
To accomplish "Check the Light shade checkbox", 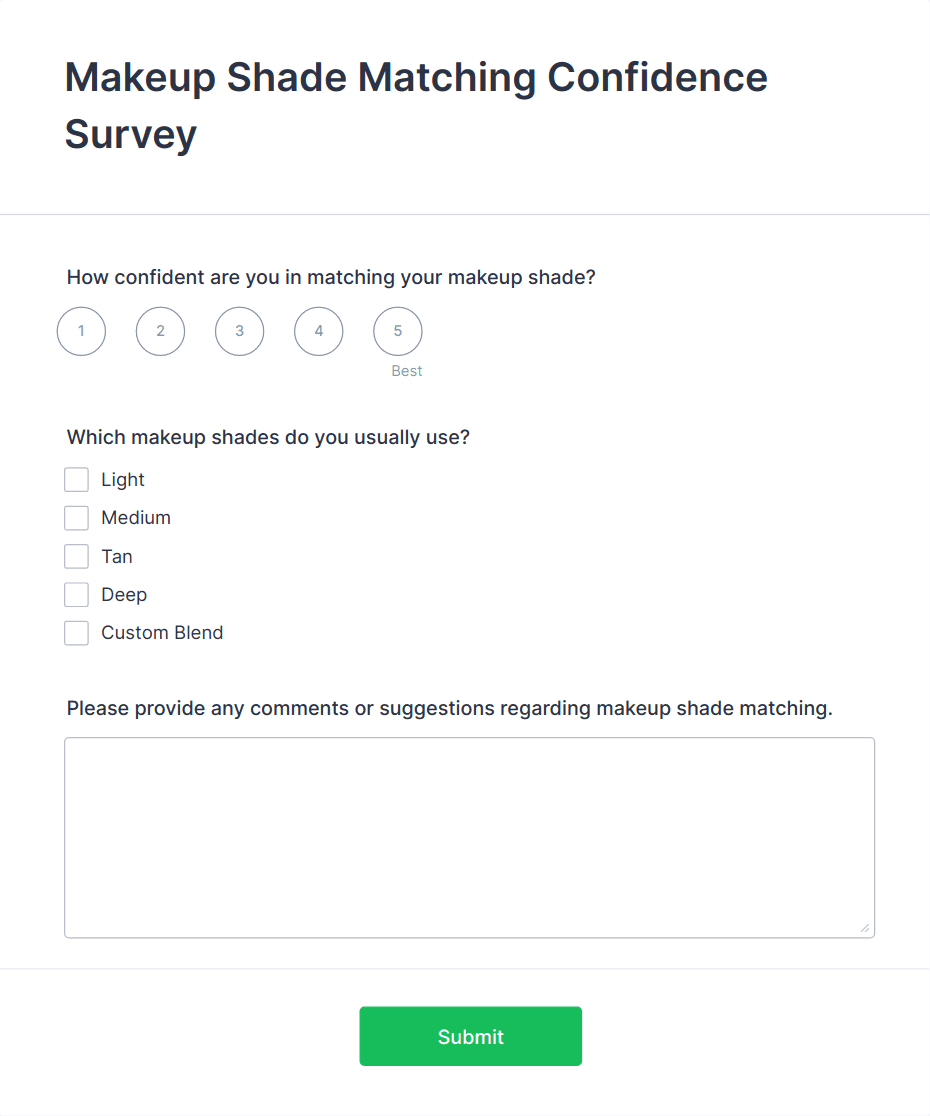I will point(77,480).
